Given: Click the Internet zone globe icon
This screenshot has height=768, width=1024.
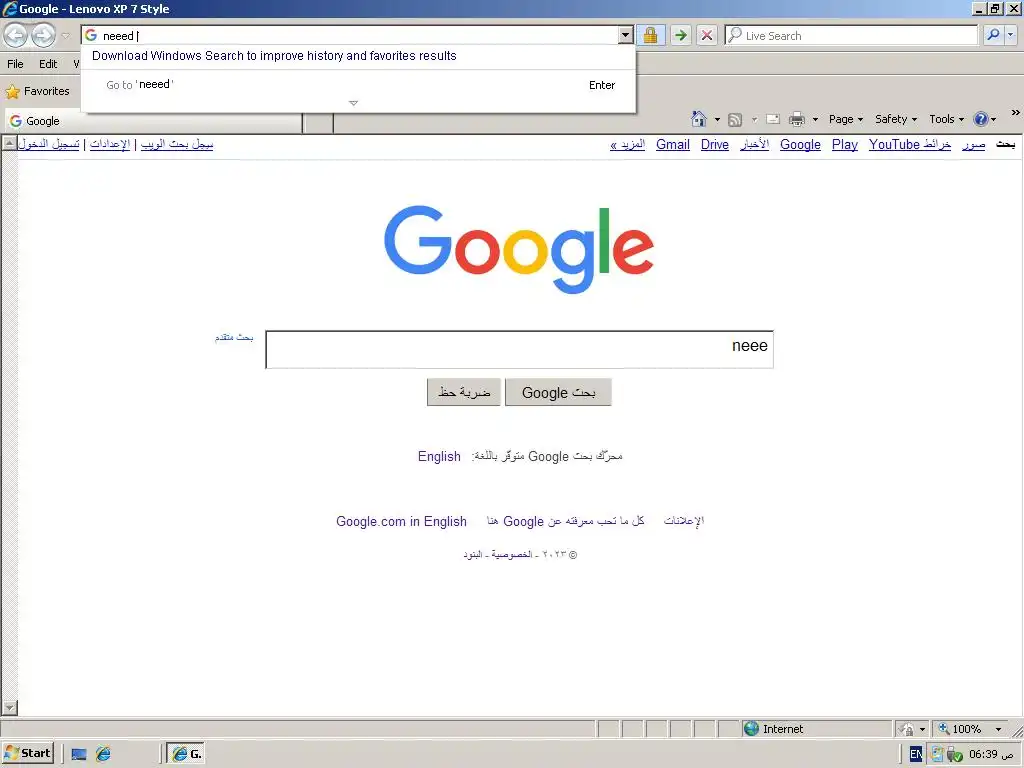Looking at the screenshot, I should [751, 729].
